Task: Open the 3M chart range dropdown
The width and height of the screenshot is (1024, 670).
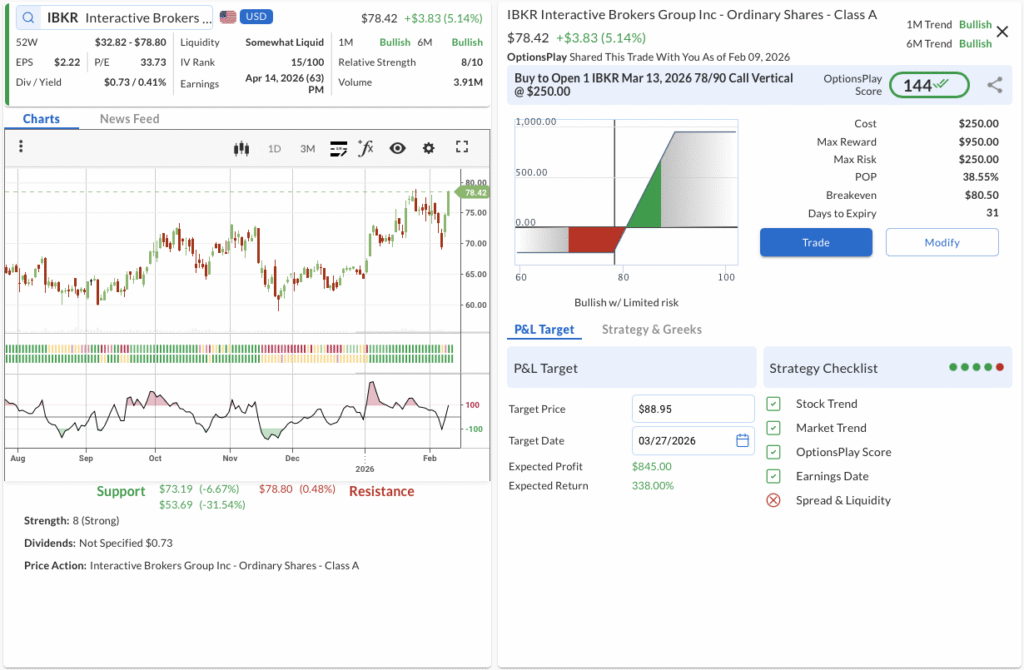Action: point(307,148)
